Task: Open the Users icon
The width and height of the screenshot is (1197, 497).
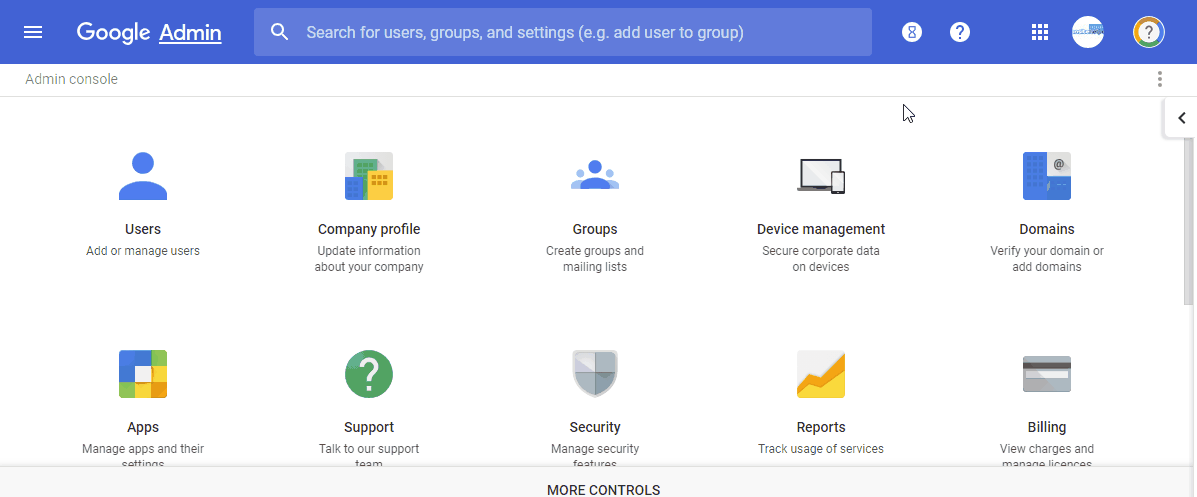Action: tap(143, 176)
